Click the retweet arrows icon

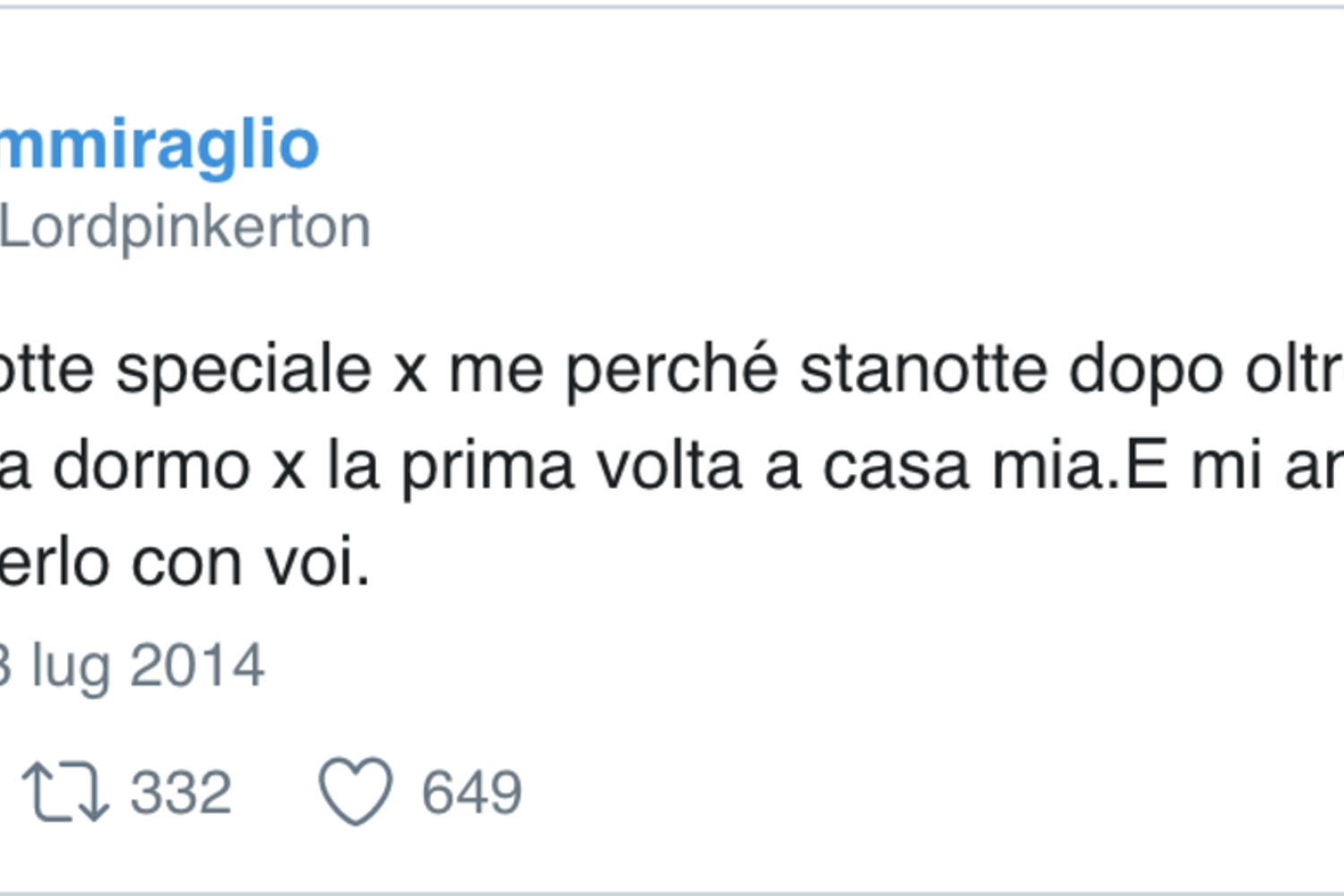(x=65, y=792)
